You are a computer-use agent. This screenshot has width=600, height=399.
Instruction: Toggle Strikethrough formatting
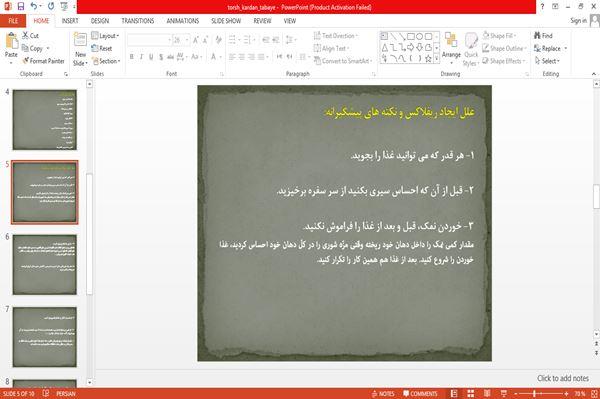[170, 57]
